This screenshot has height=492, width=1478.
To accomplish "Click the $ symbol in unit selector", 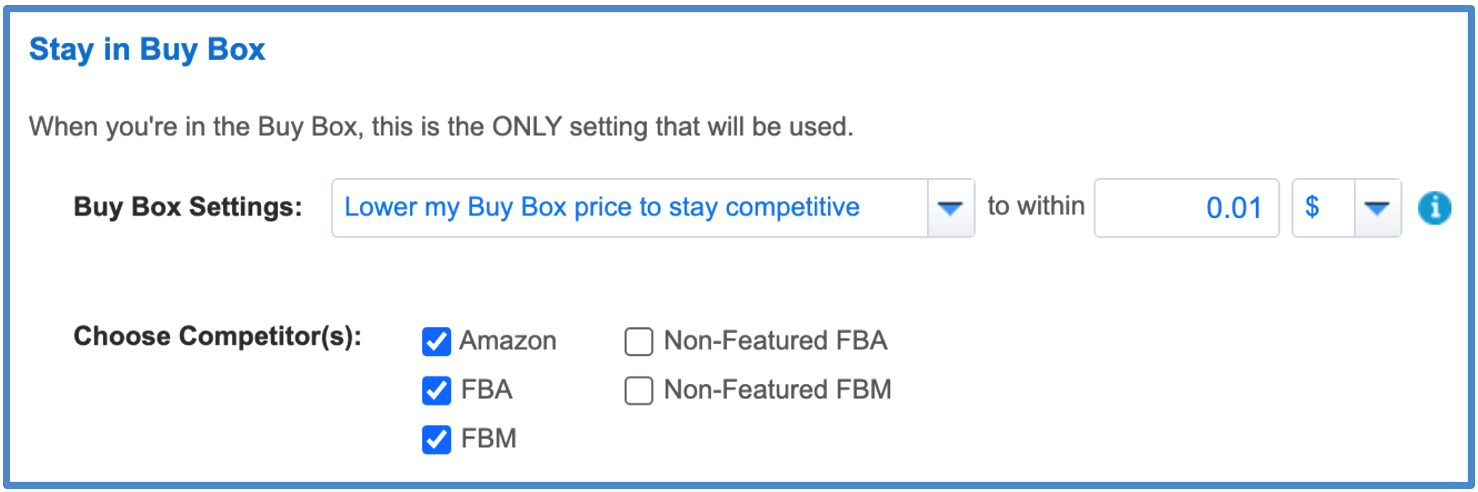I will click(1312, 207).
